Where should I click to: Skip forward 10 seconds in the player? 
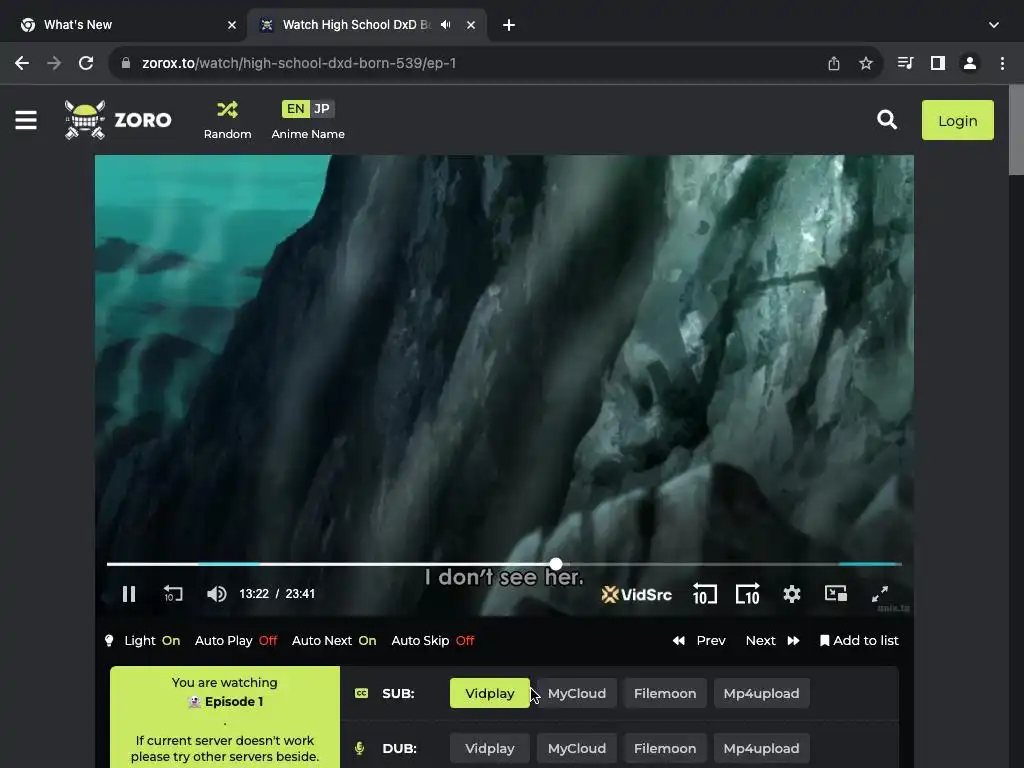[748, 594]
